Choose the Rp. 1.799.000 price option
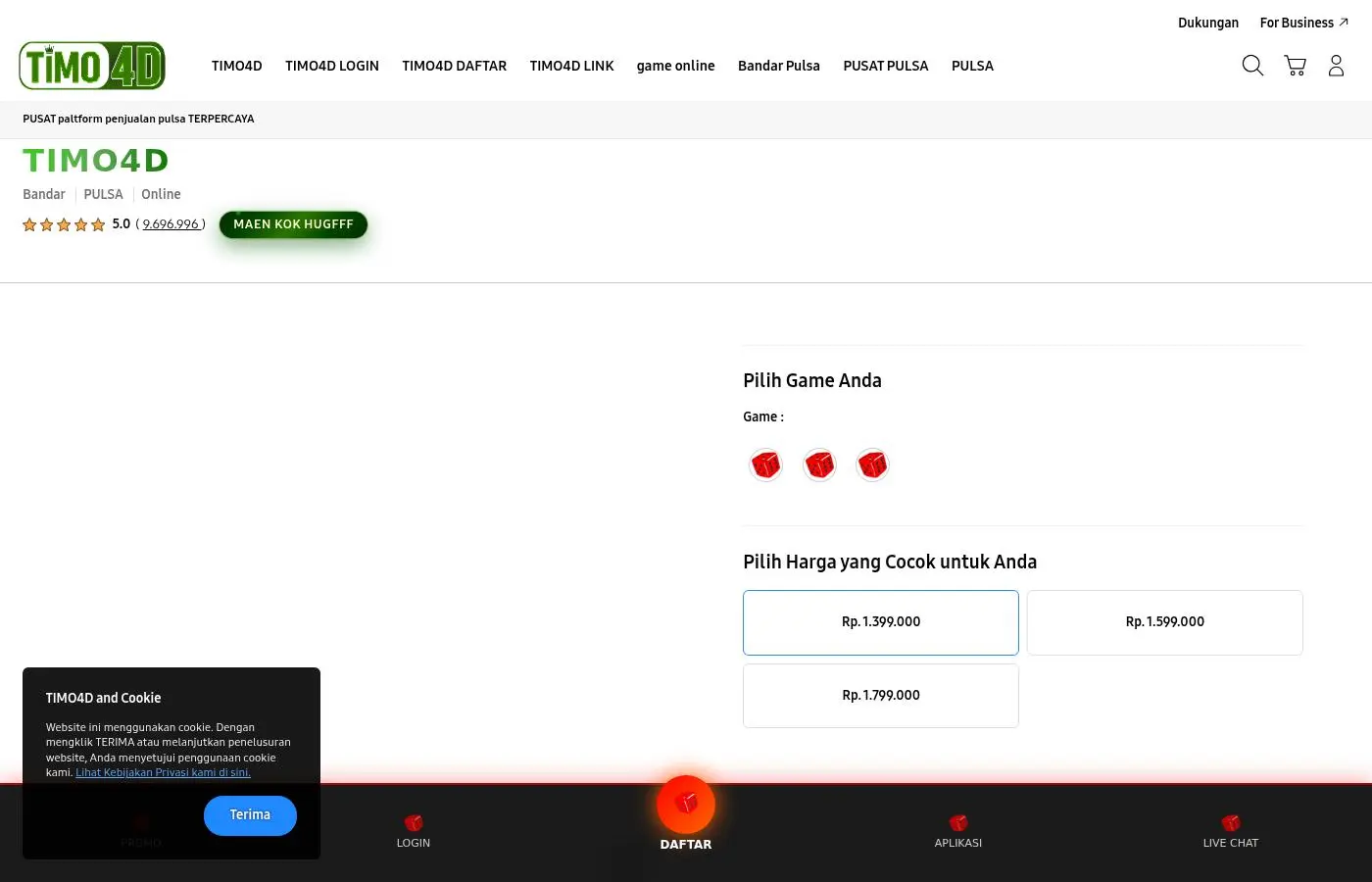Viewport: 1372px width, 882px height. pos(881,696)
